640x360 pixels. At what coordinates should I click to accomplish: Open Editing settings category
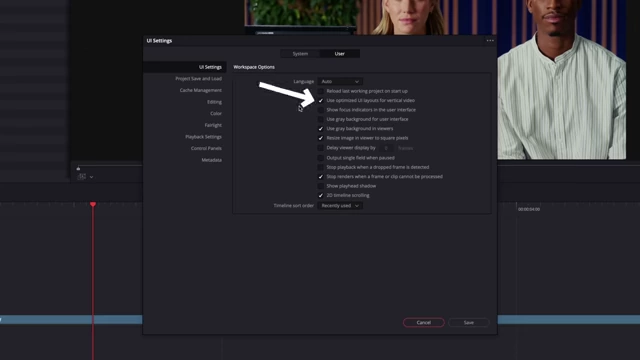214,102
